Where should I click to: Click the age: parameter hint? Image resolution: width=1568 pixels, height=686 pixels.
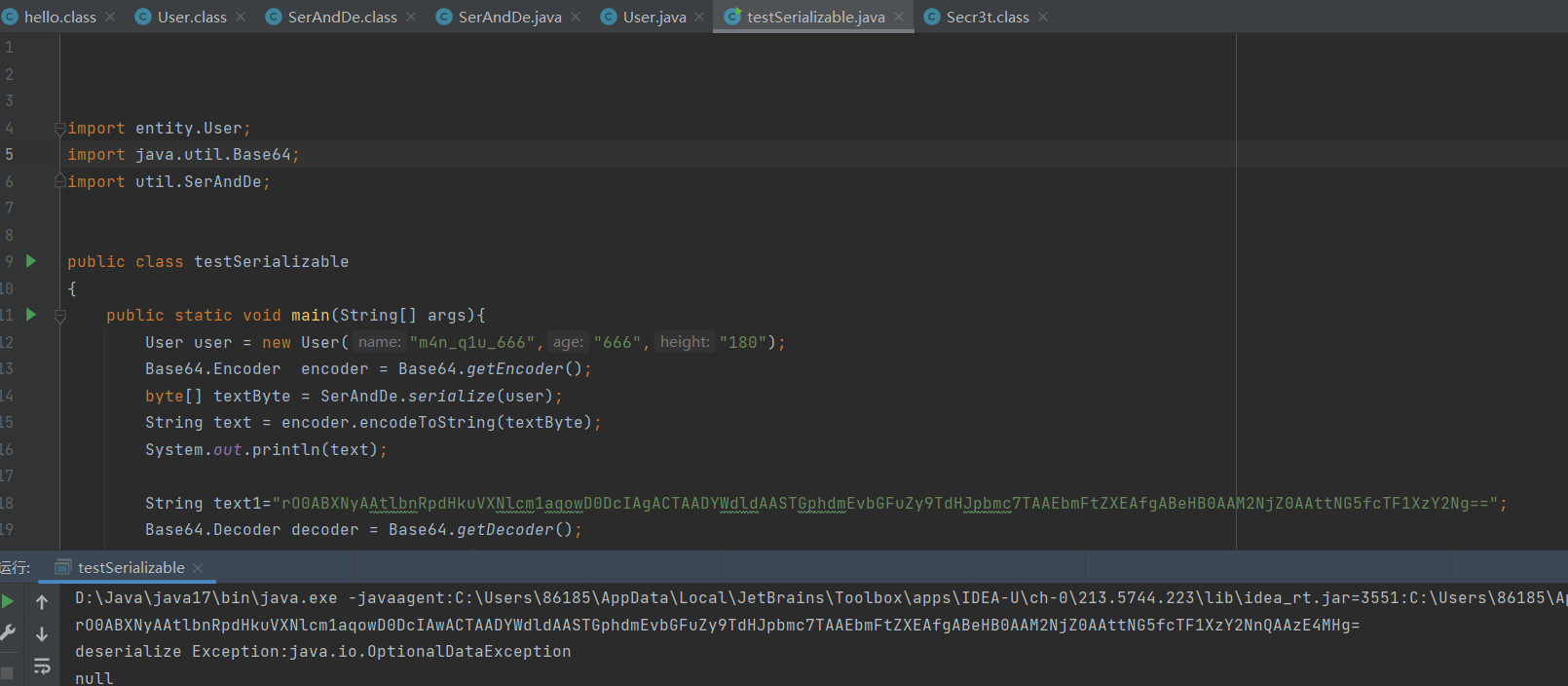tap(568, 342)
